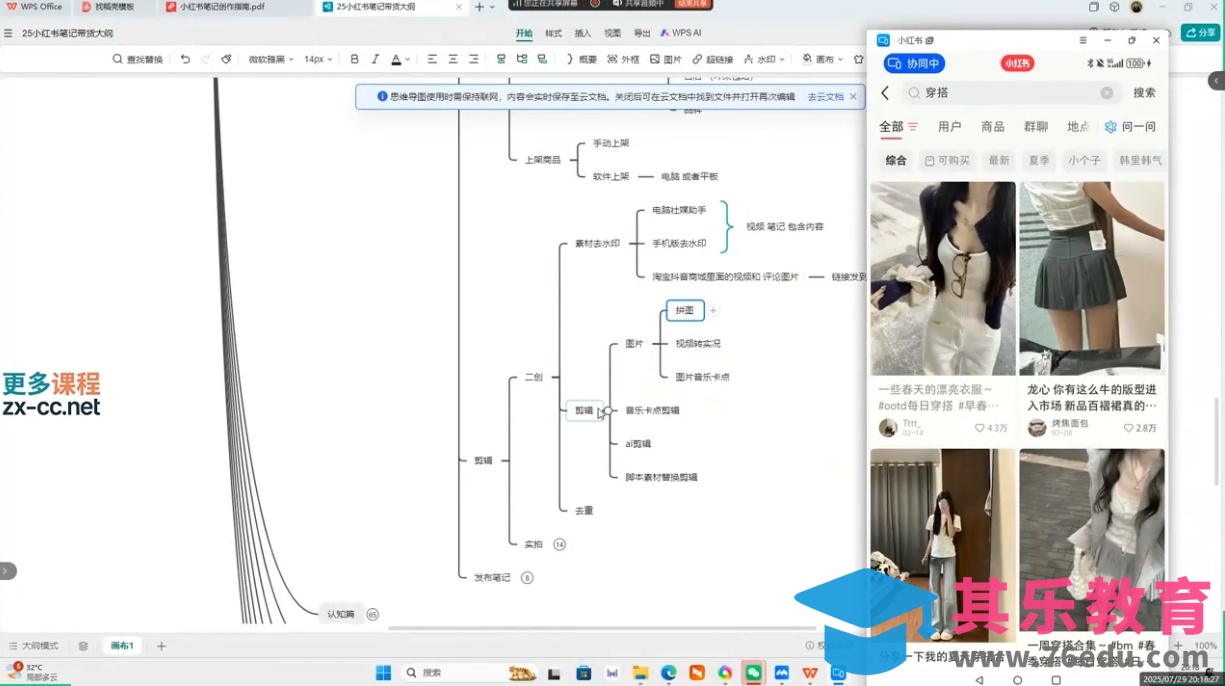Go back using the Xiaohongshu back arrow
Viewport: 1225px width, 686px height.
(x=885, y=93)
